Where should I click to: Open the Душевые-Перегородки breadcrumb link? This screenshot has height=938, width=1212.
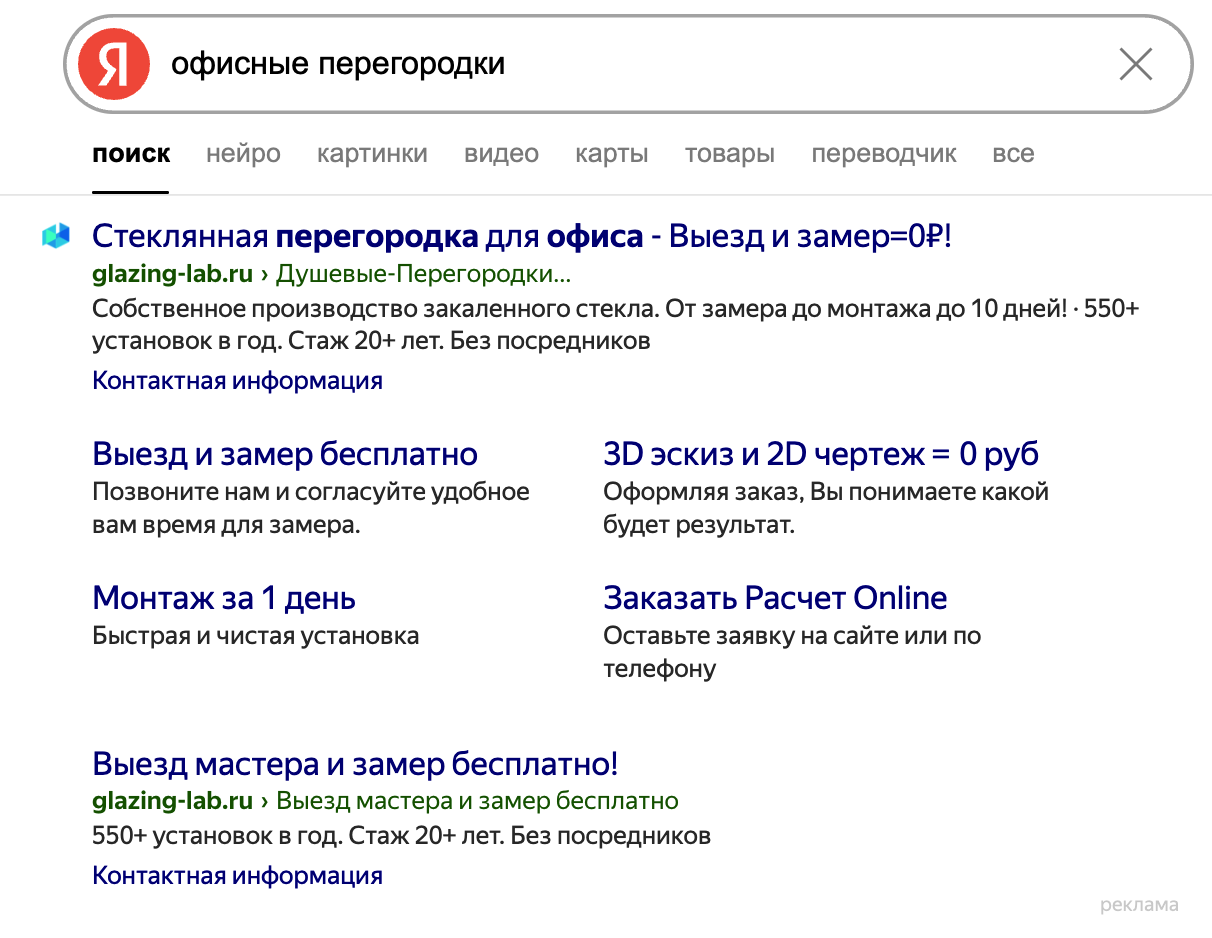pos(423,274)
